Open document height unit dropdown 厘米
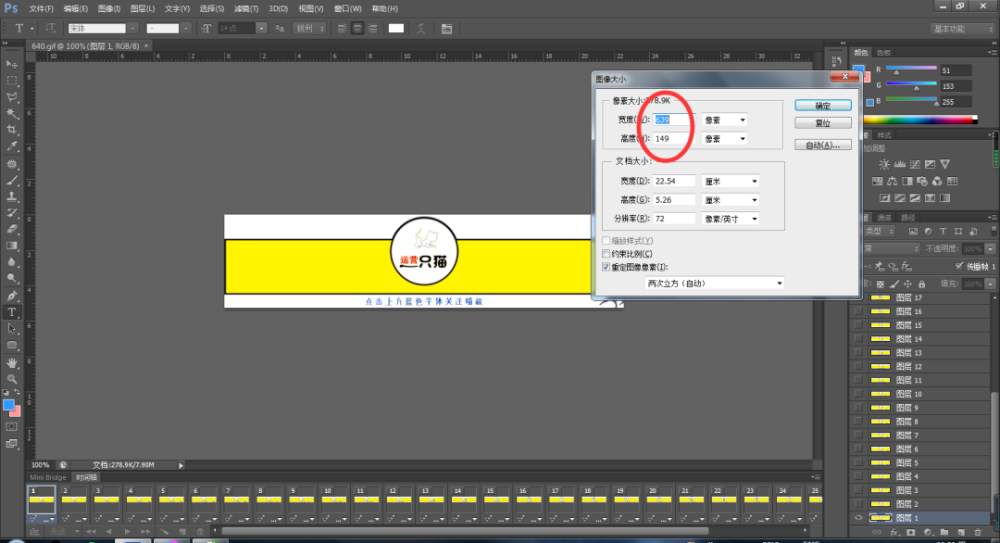1000x543 pixels. coord(730,200)
